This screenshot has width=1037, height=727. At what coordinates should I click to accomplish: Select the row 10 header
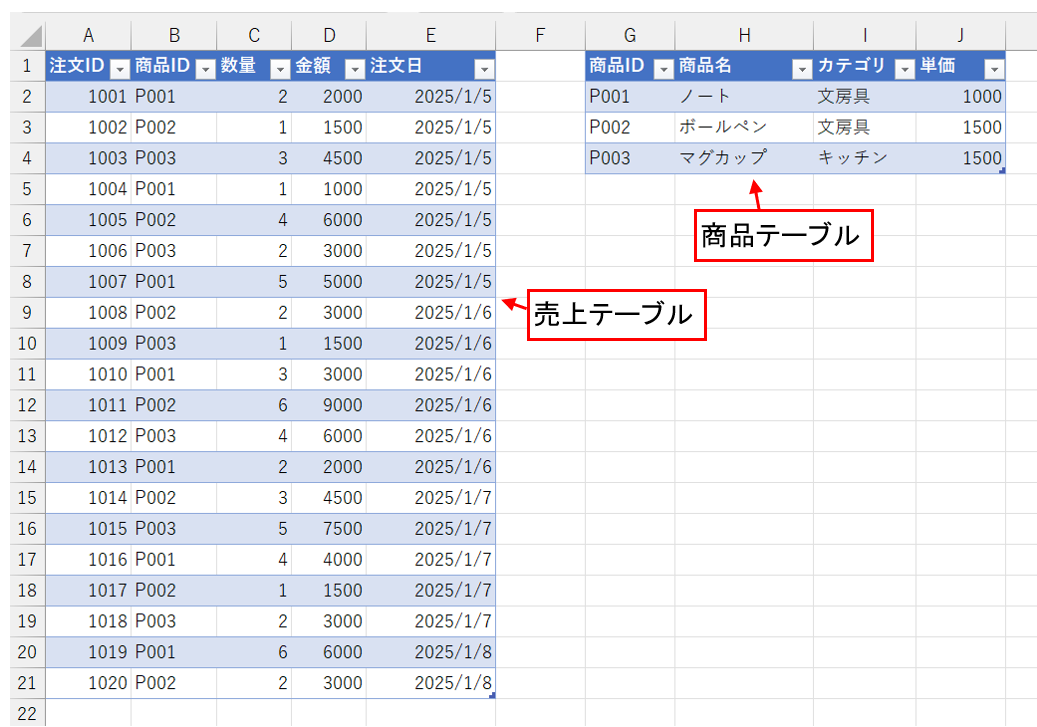[x=28, y=343]
